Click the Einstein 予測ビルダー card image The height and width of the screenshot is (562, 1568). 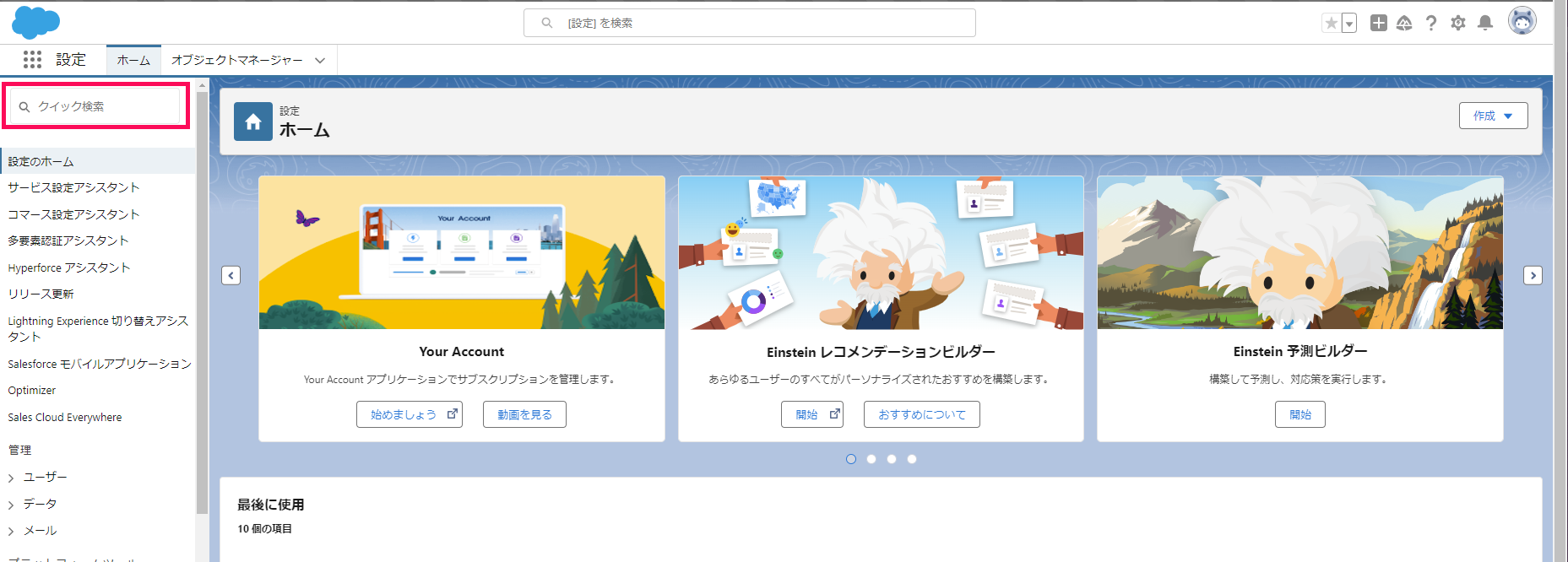(x=1300, y=252)
